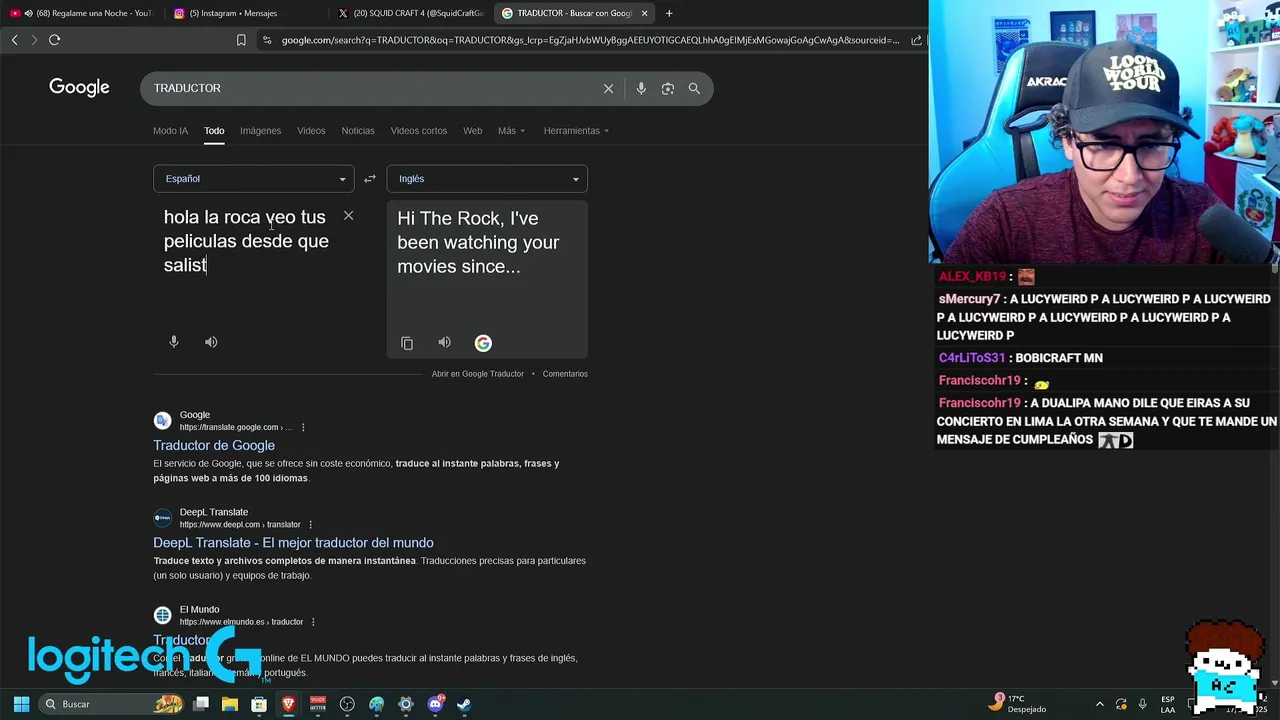Click Abrir en Google Traductor link
1280x720 pixels.
point(478,374)
